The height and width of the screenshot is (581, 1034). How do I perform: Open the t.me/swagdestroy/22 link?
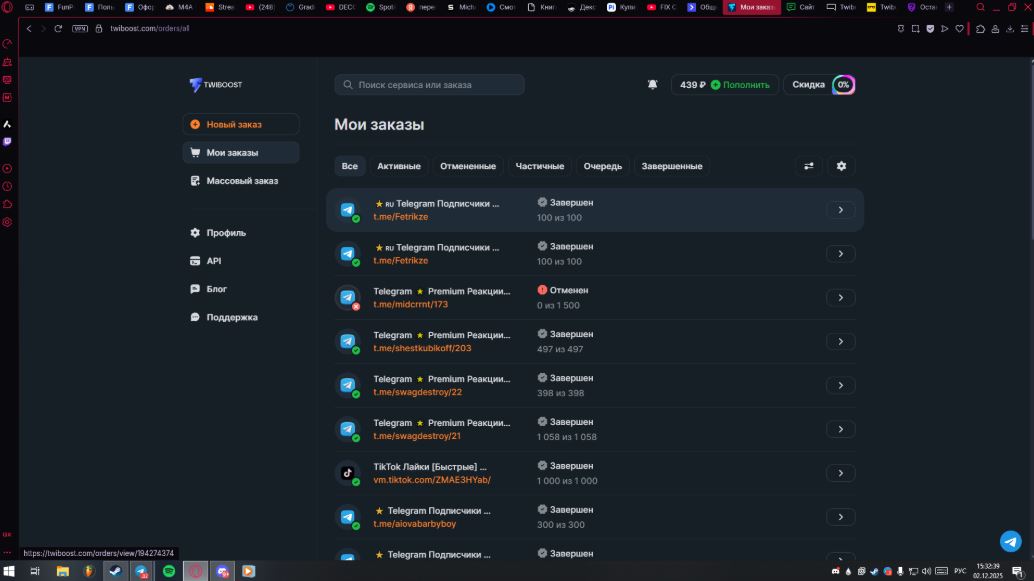tap(418, 392)
